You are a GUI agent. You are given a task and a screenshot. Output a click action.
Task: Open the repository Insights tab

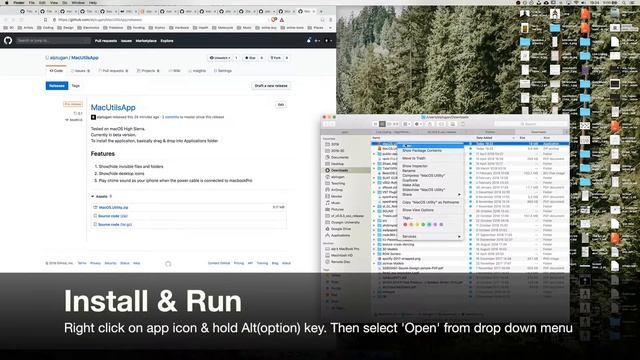pyautogui.click(x=197, y=71)
